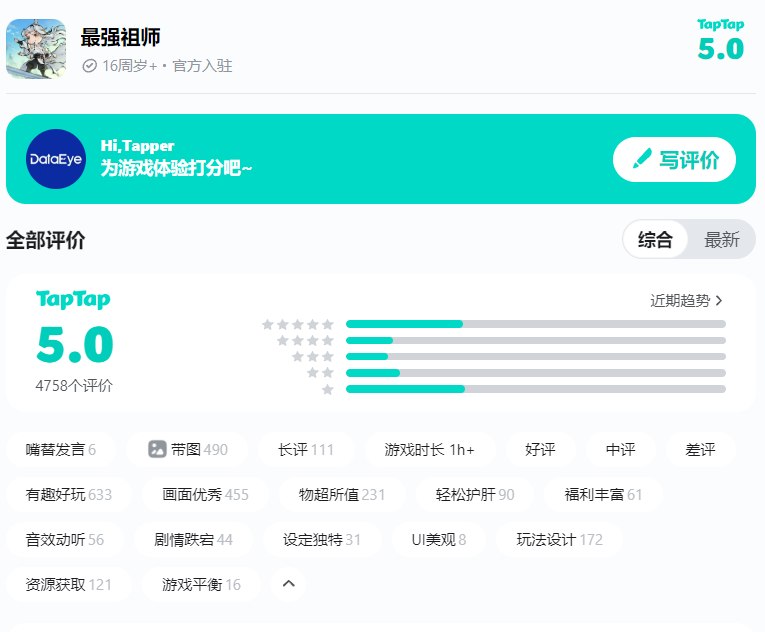Click the verified checkmark beside 16周岁+

pos(89,66)
